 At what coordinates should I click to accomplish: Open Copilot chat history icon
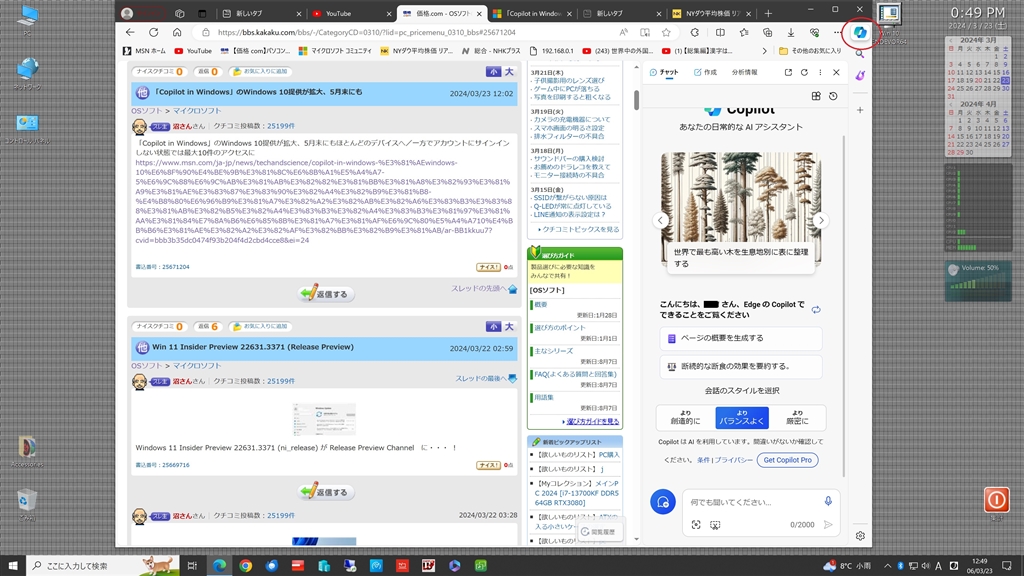pos(833,96)
